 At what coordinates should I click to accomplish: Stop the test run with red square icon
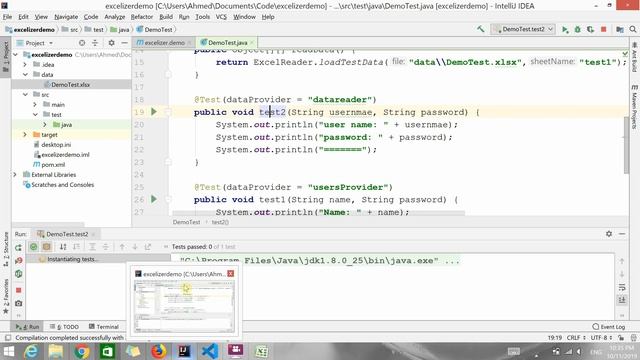click(x=18, y=290)
